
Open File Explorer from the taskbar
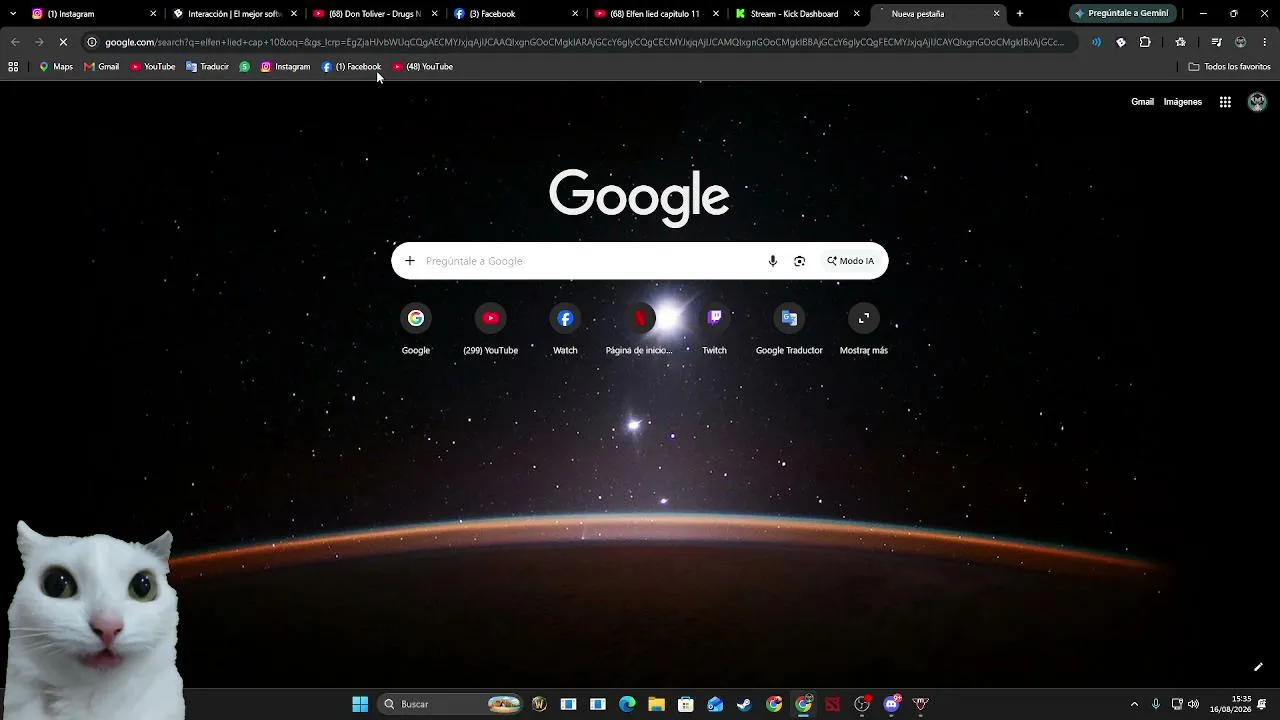656,704
